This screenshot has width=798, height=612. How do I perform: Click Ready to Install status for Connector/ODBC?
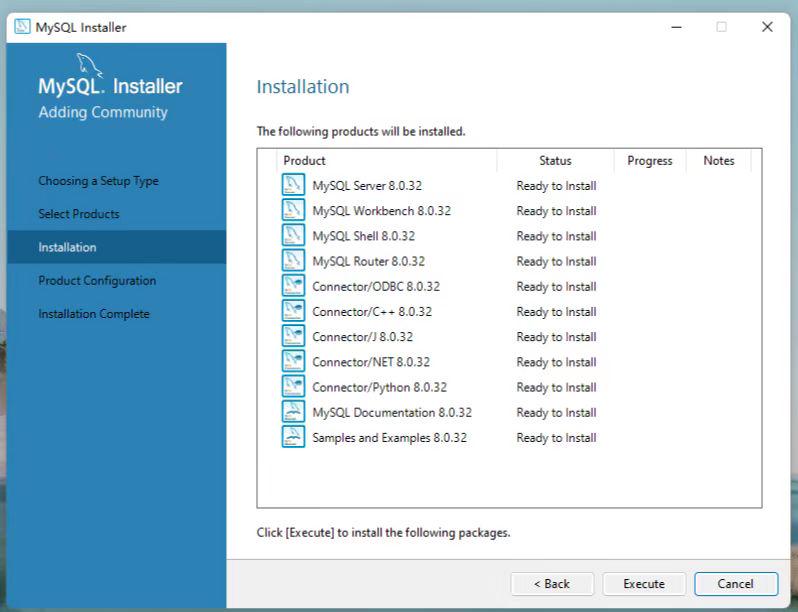pyautogui.click(x=556, y=287)
